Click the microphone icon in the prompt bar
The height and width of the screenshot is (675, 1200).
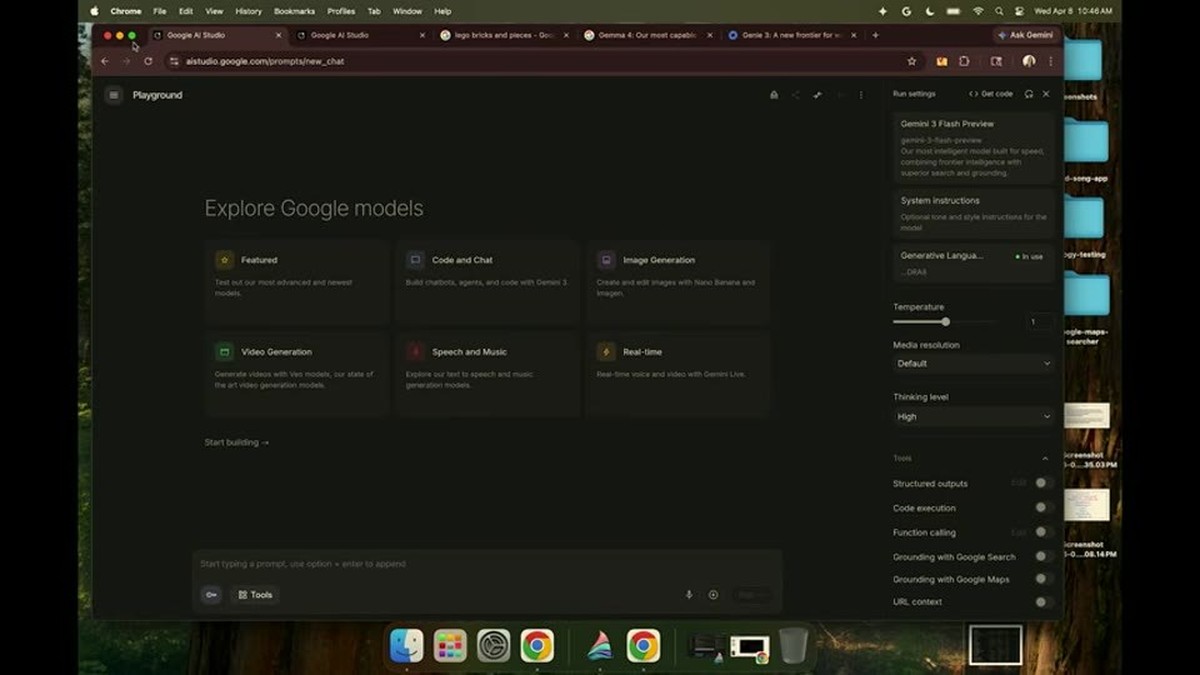[x=689, y=595]
